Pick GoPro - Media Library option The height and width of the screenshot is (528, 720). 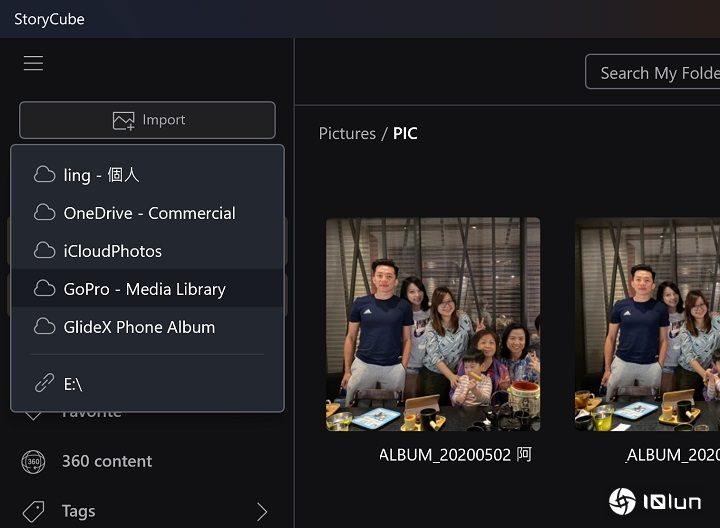click(x=144, y=289)
